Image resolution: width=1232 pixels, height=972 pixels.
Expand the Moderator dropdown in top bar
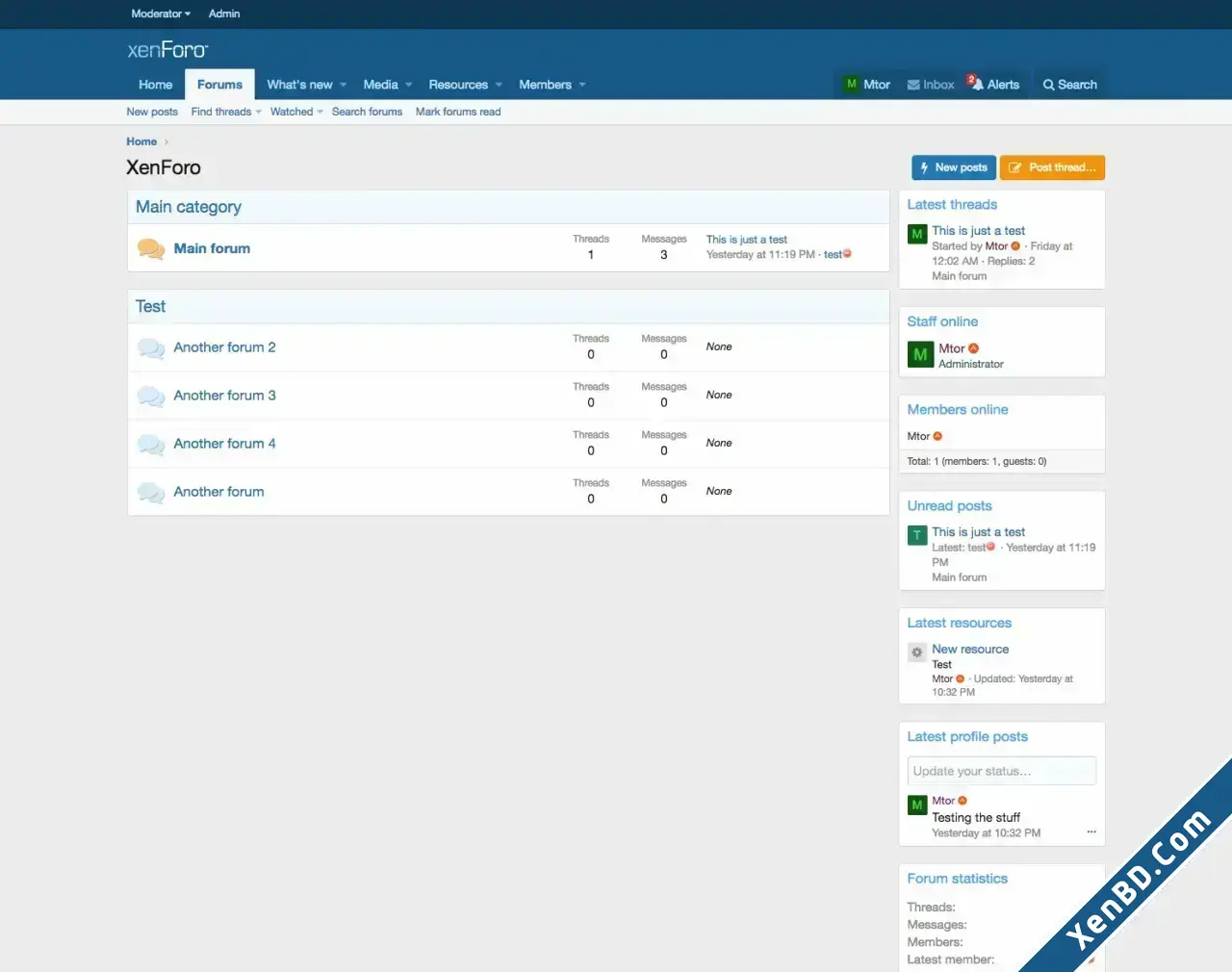[x=161, y=13]
